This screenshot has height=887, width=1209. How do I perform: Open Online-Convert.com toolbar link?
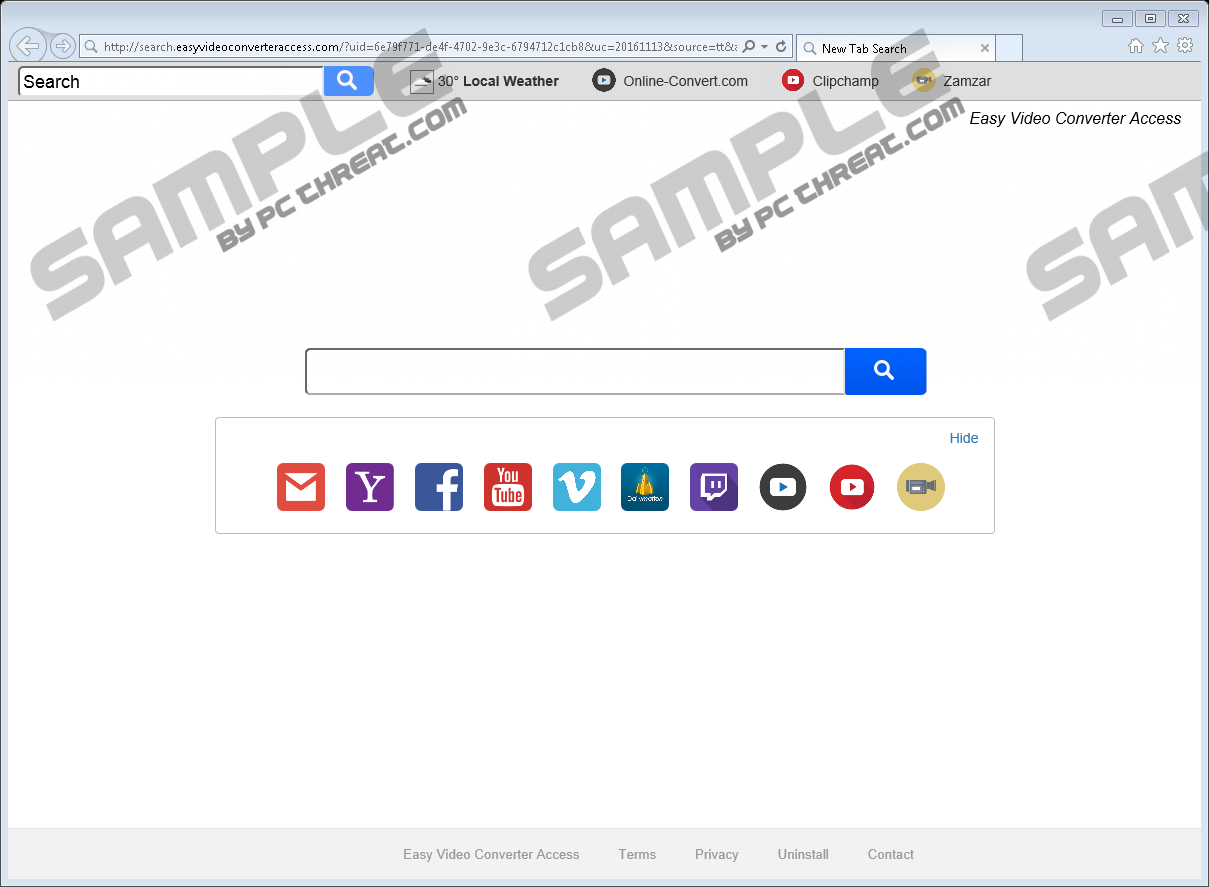pos(670,81)
